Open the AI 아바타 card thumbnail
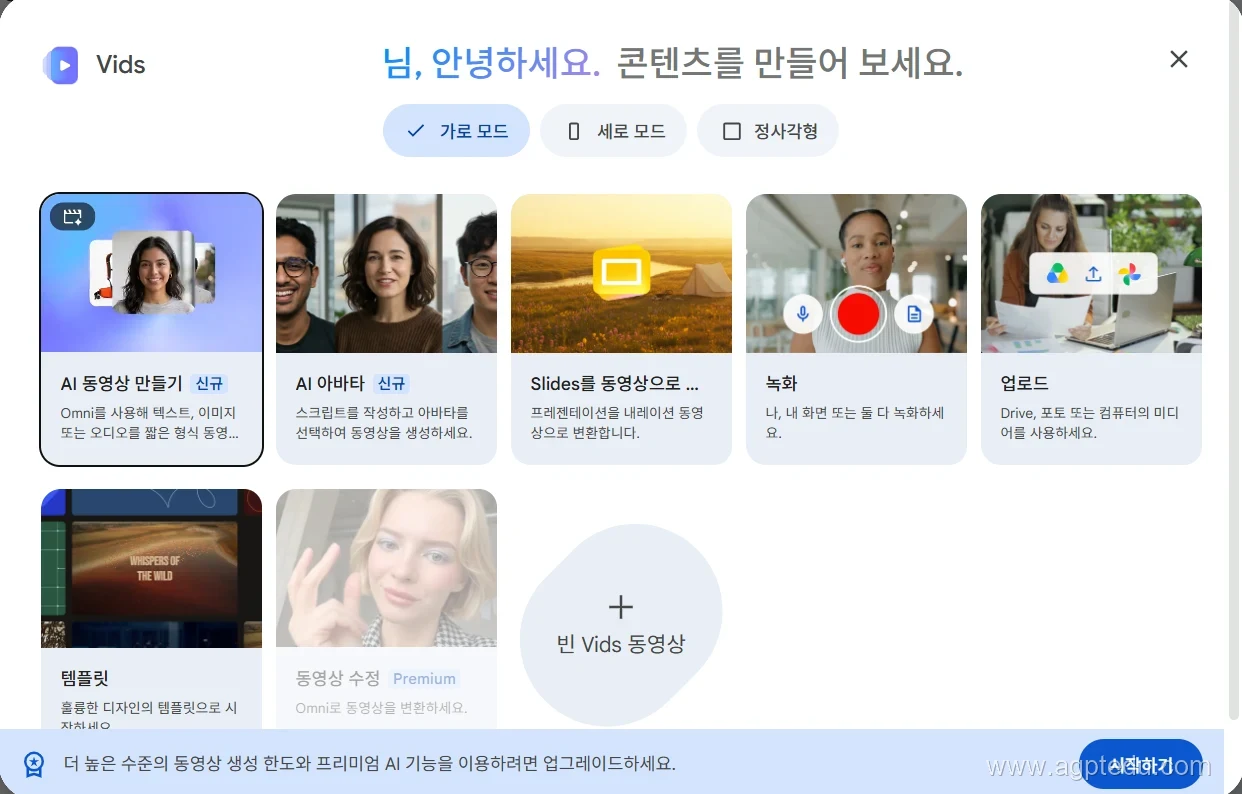Viewport: 1242px width, 794px height. [386, 273]
